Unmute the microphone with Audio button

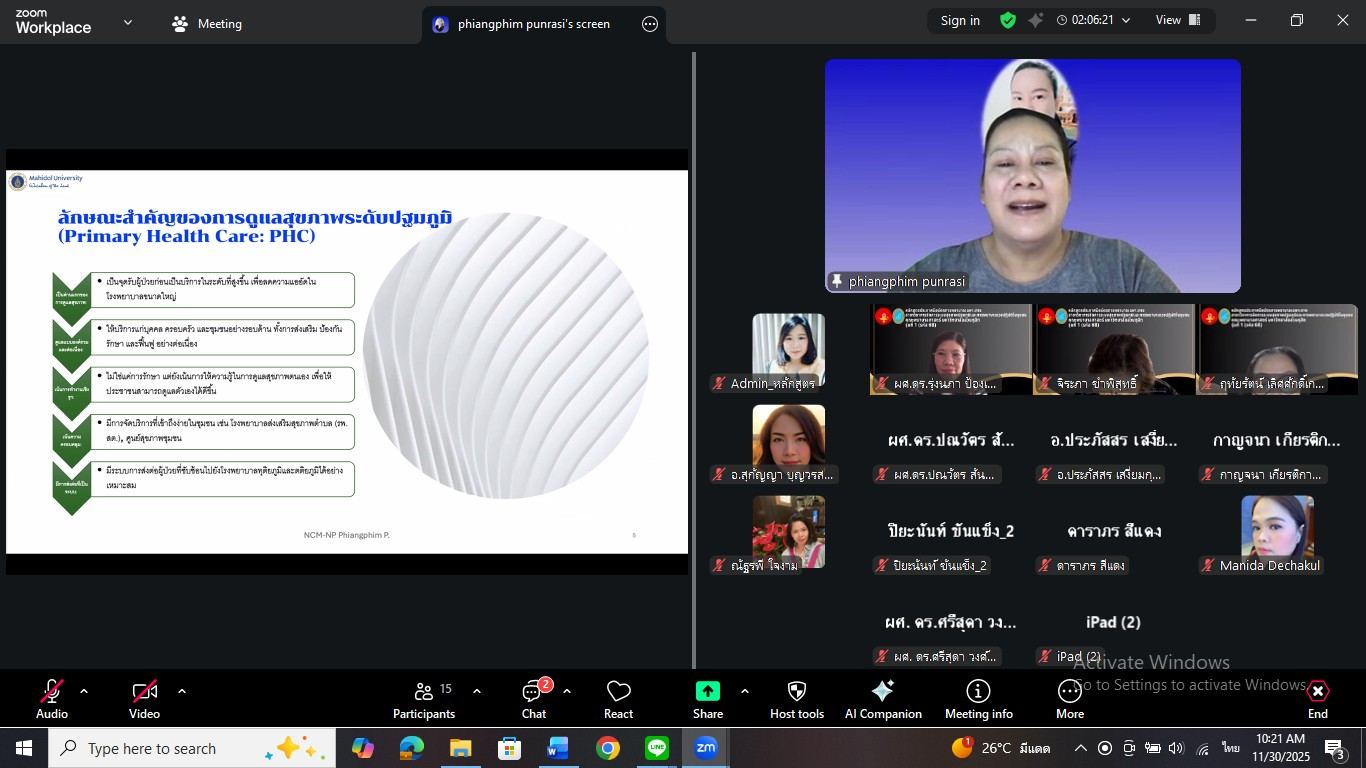coord(52,699)
